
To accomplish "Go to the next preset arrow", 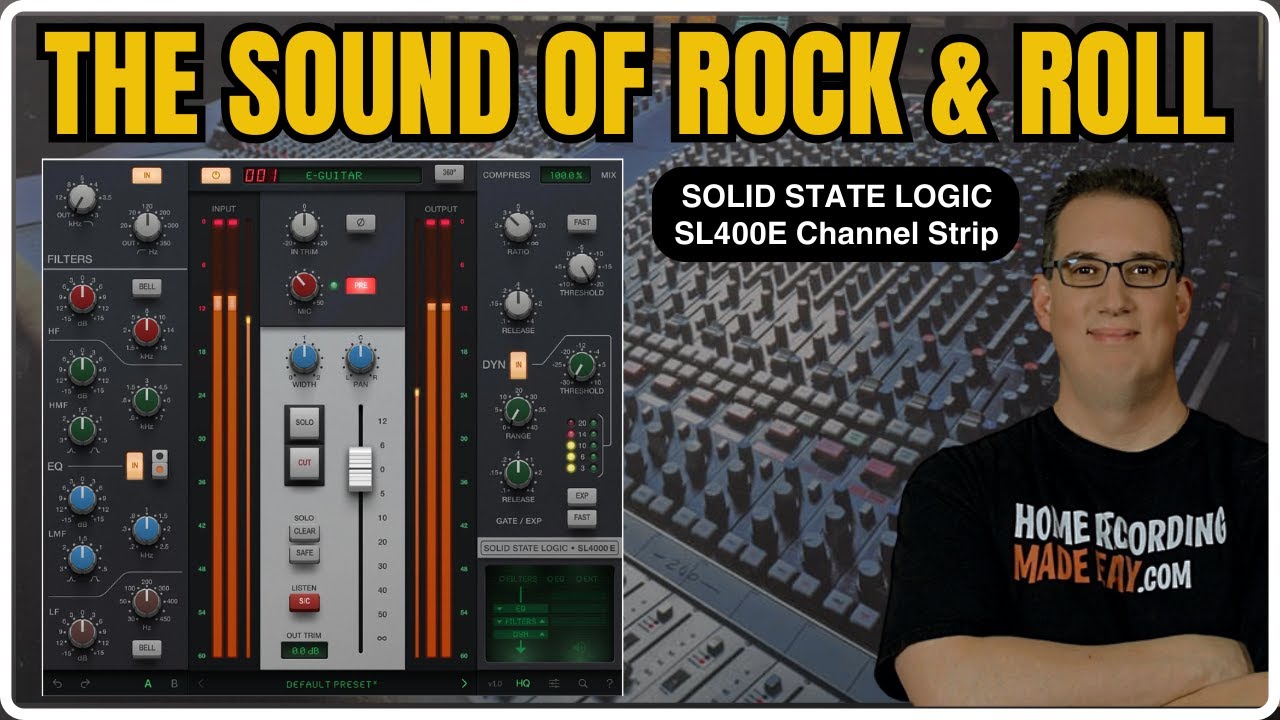I will click(464, 684).
